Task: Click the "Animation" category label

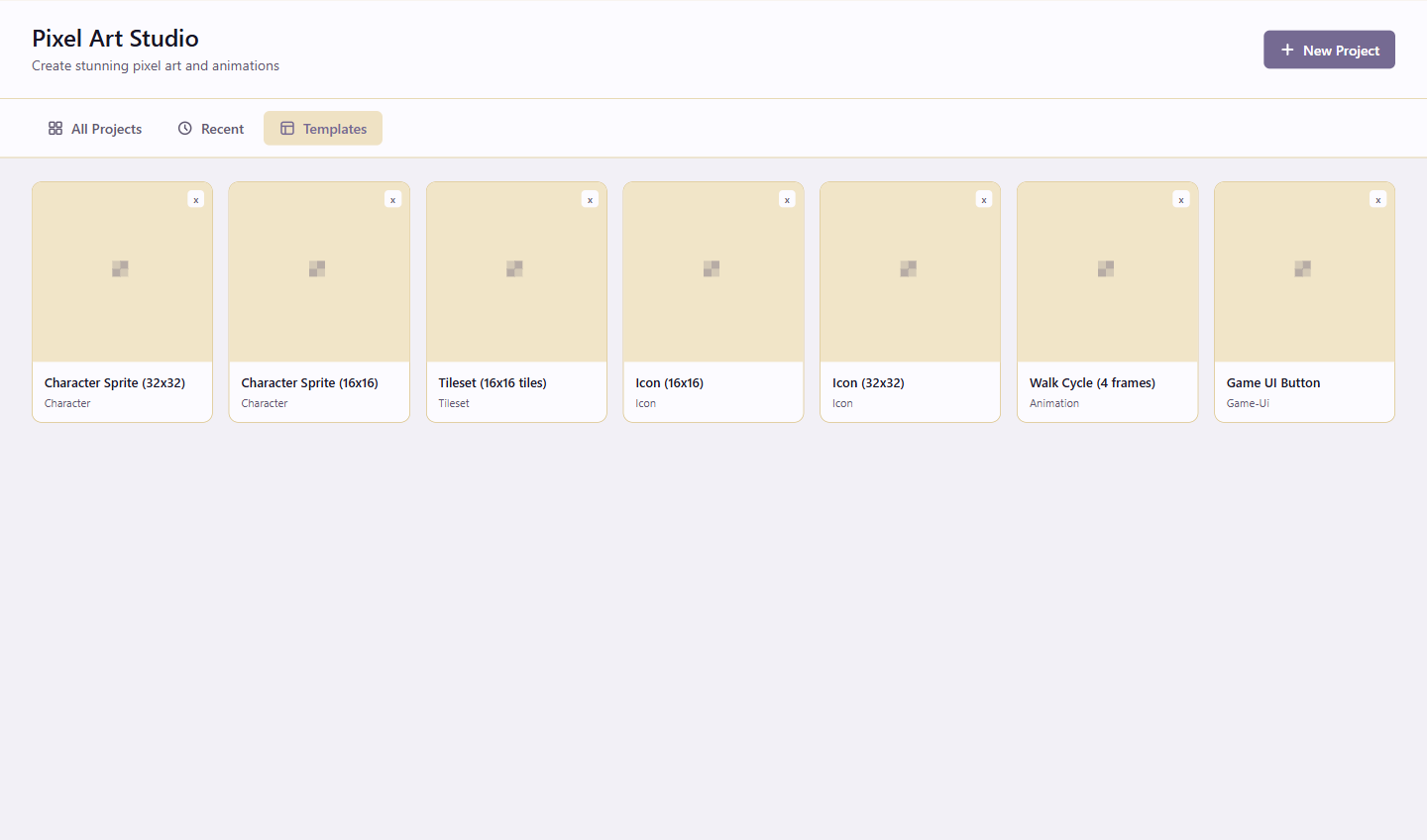Action: [1054, 404]
